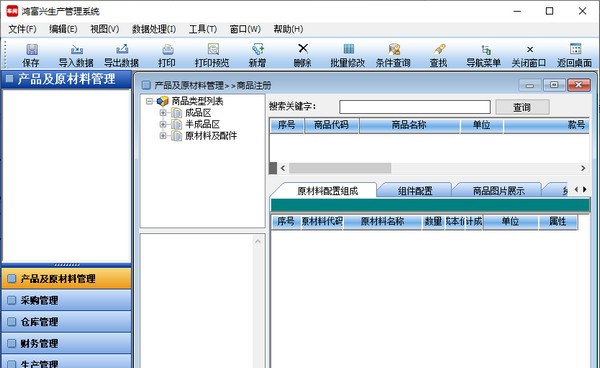Image resolution: width=600 pixels, height=368 pixels.
Task: Click the 打印 print icon
Action: [x=167, y=49]
